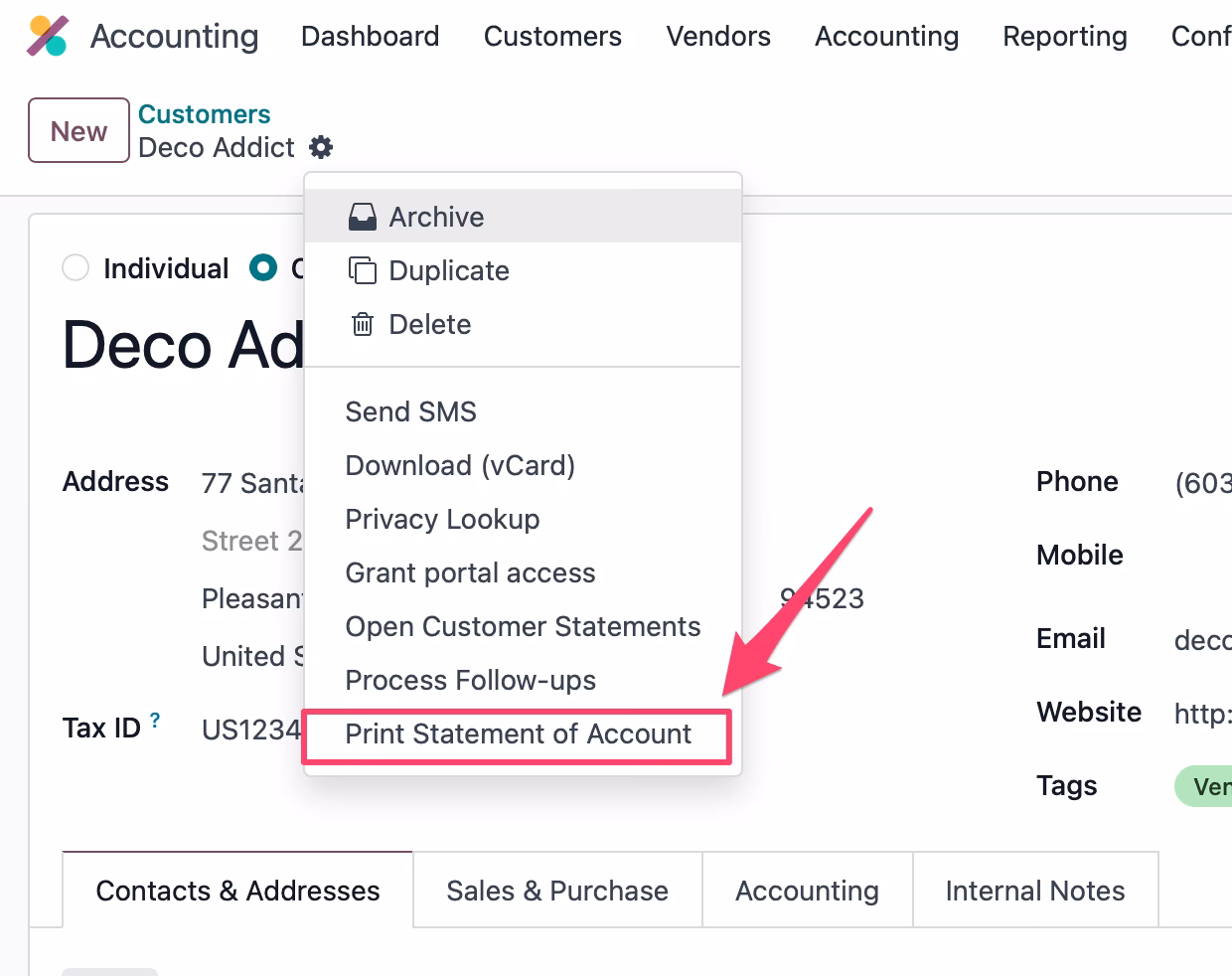Image resolution: width=1232 pixels, height=976 pixels.
Task: Click the Duplicate copy icon
Action: coord(363,270)
